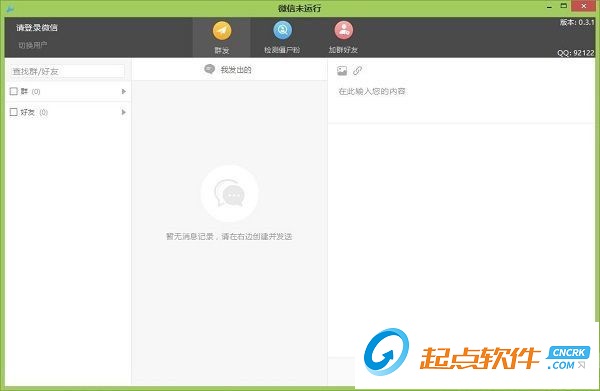Click the 暂无消息记录 empty message notice

coord(229,236)
